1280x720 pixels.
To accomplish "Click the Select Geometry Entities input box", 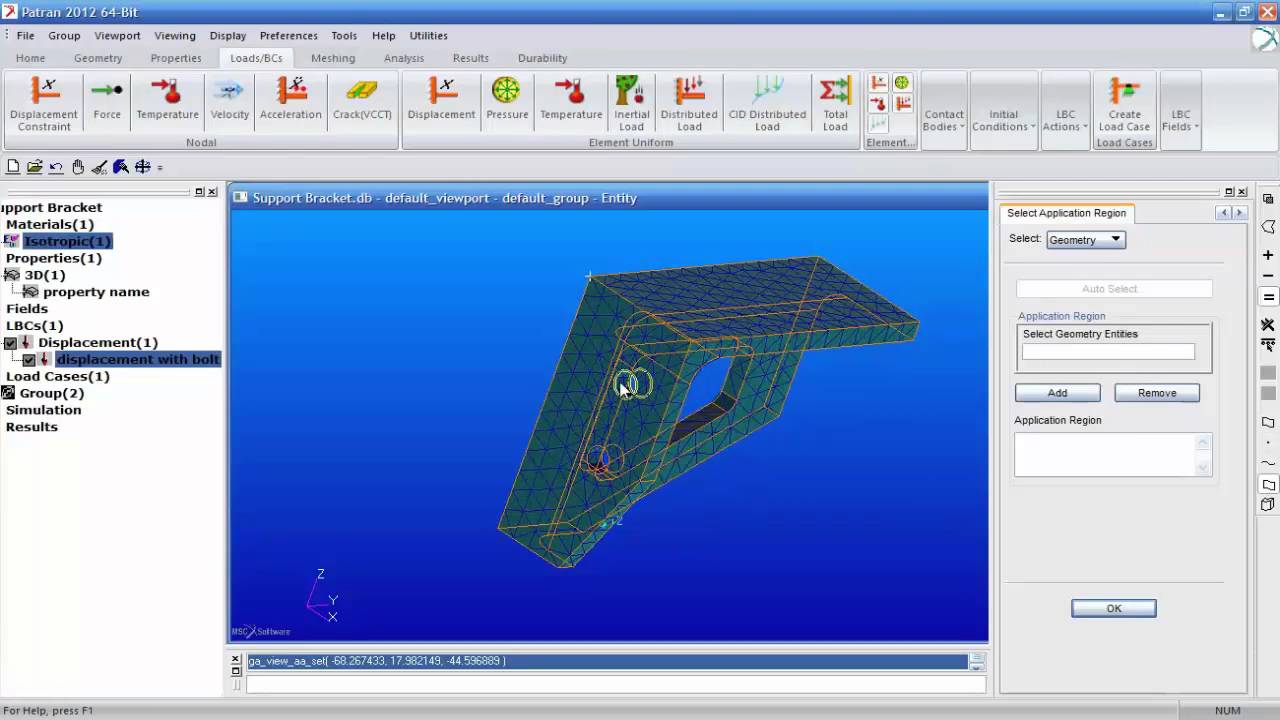I will [1108, 351].
